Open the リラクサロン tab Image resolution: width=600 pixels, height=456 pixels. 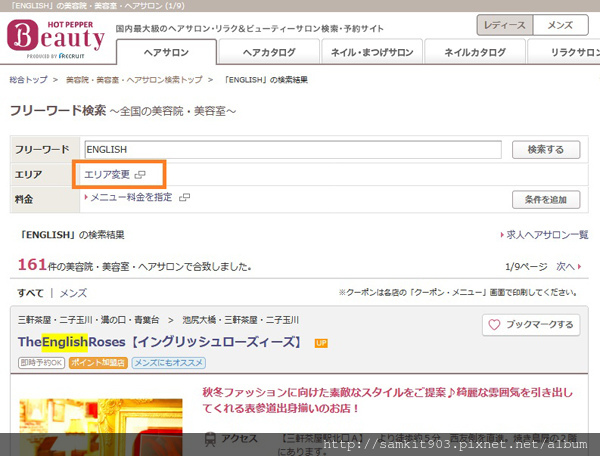point(564,52)
